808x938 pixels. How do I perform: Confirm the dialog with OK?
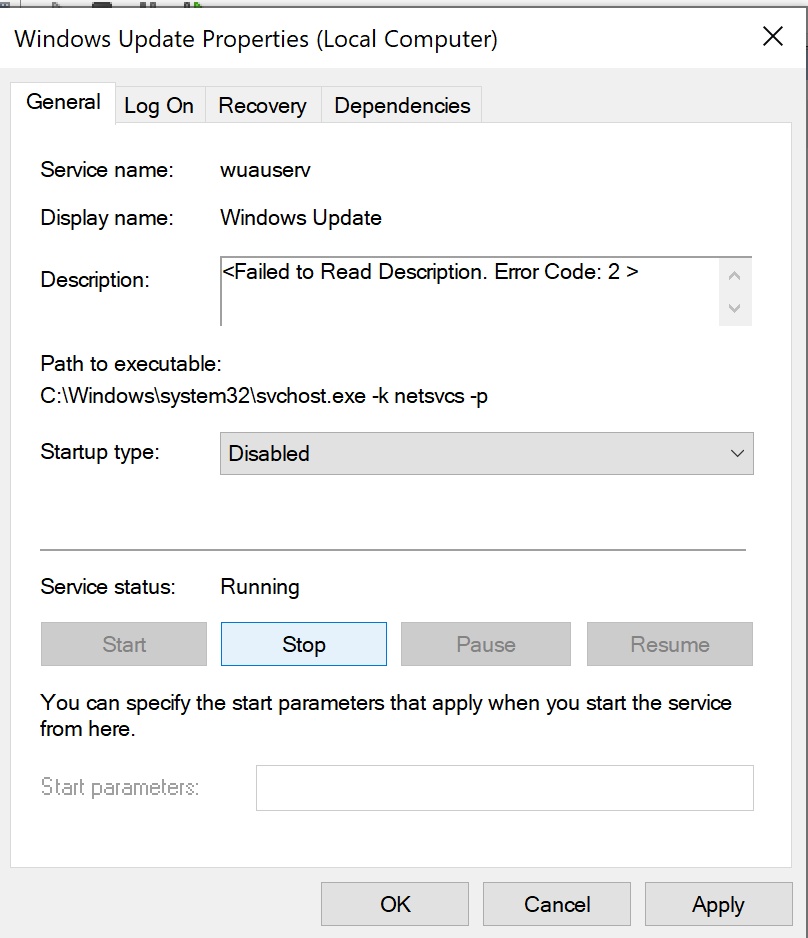pyautogui.click(x=395, y=904)
